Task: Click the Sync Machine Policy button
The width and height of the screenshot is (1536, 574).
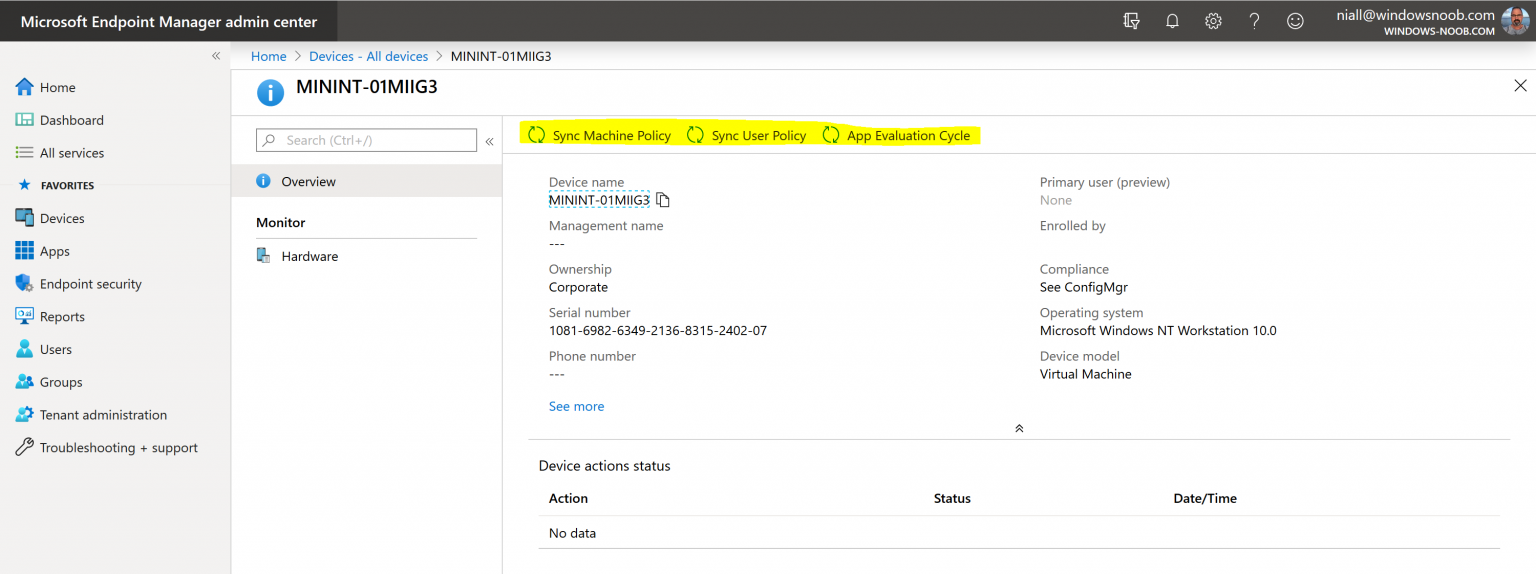Action: [600, 135]
